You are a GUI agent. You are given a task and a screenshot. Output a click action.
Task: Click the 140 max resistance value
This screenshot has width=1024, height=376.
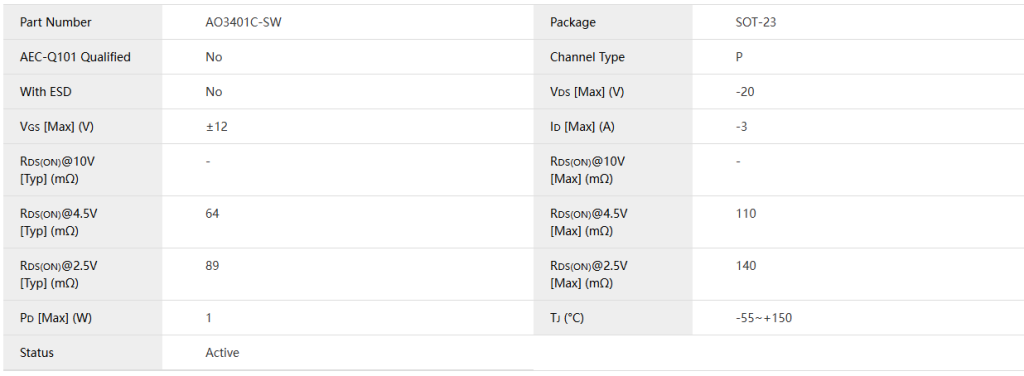coord(745,266)
